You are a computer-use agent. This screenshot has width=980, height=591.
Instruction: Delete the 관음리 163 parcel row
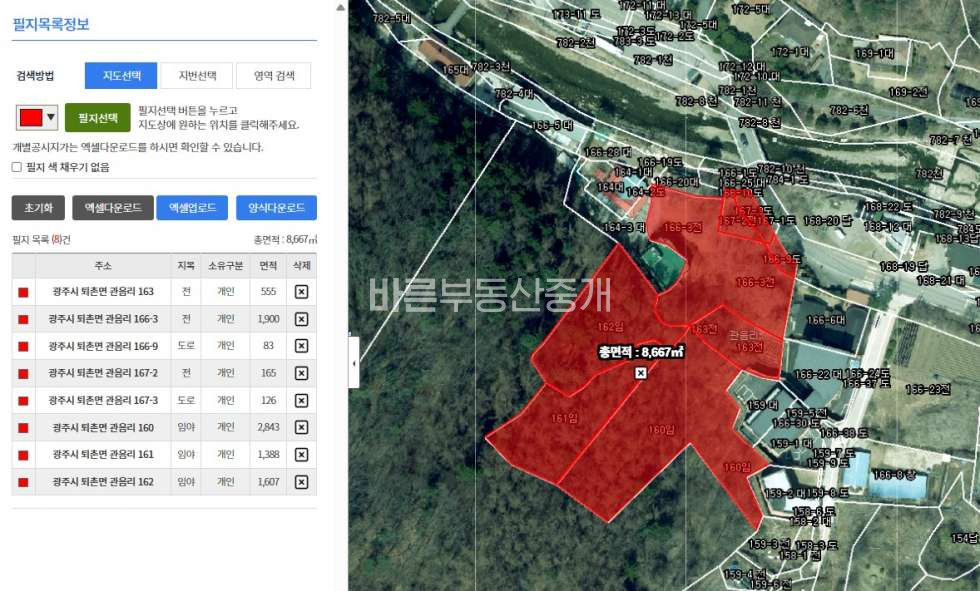point(301,291)
